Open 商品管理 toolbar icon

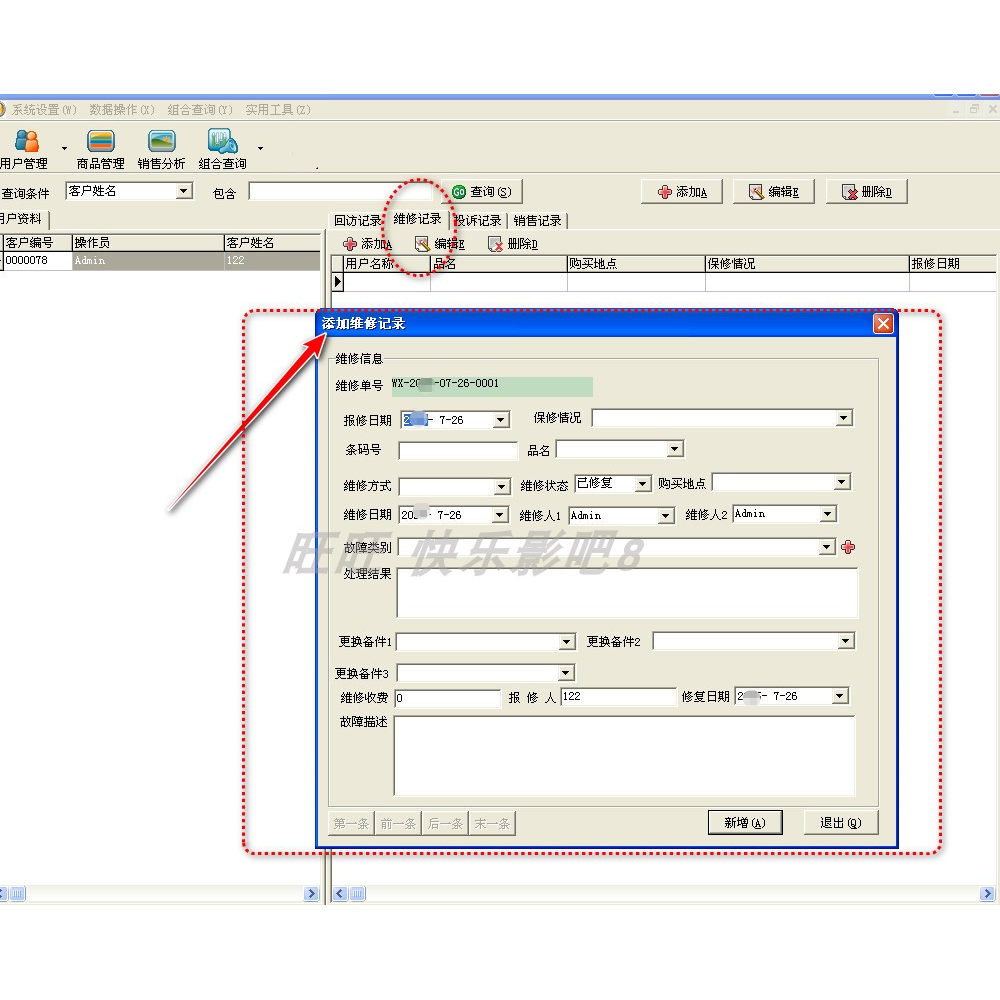pos(100,149)
